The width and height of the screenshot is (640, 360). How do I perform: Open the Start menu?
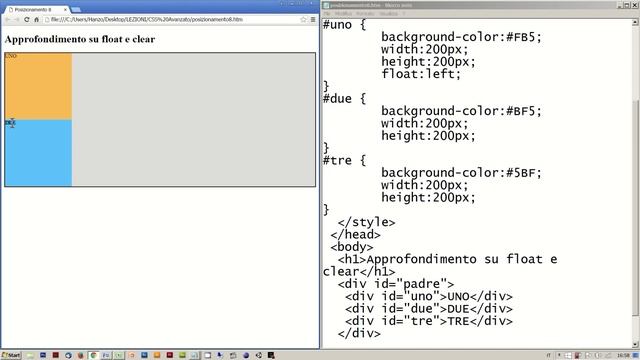point(11,355)
